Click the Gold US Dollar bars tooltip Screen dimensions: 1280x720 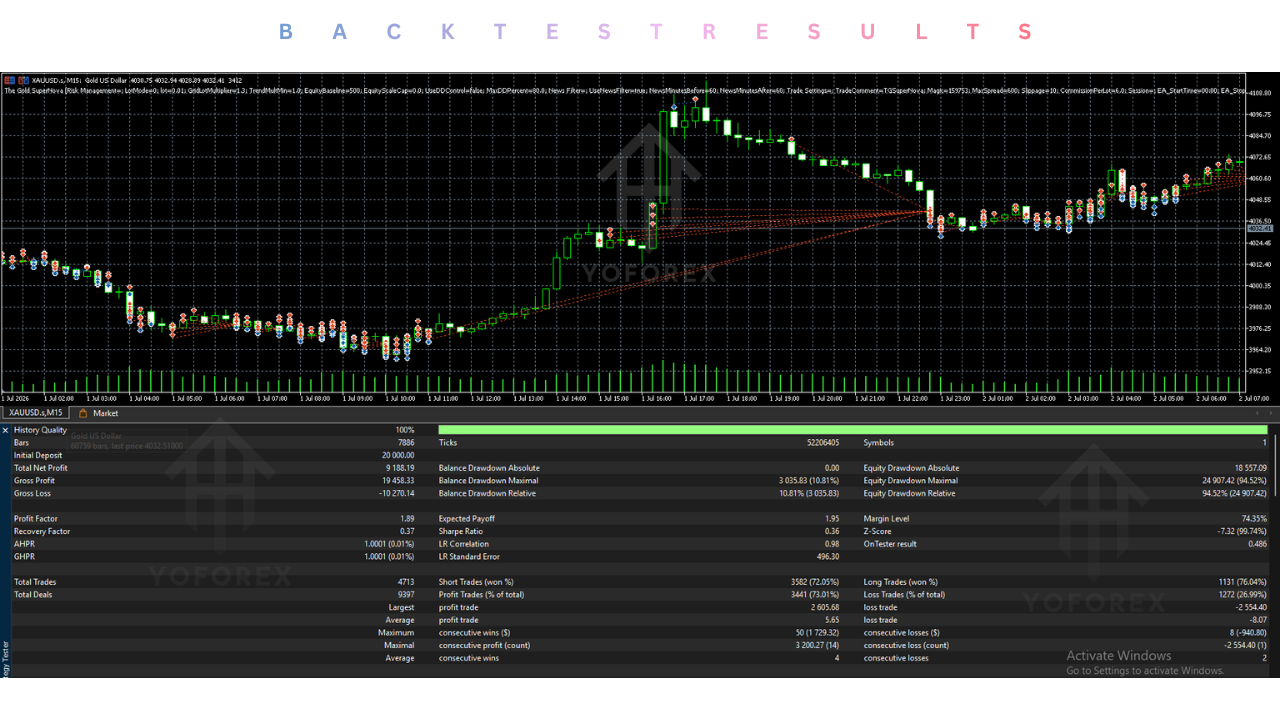pos(127,440)
